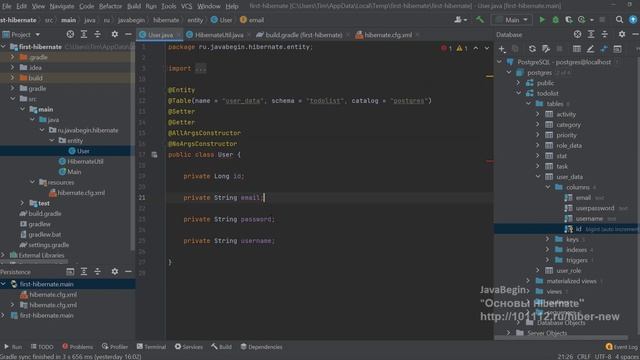
Task: Open the Services tool window
Action: click(189, 347)
